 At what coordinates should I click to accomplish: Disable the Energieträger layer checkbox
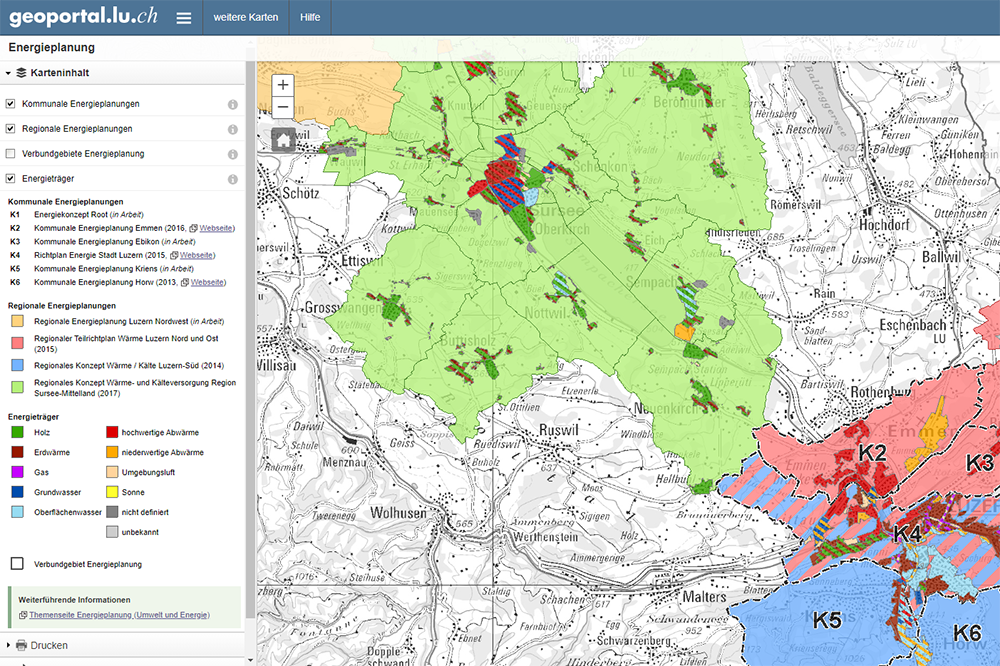[11, 179]
